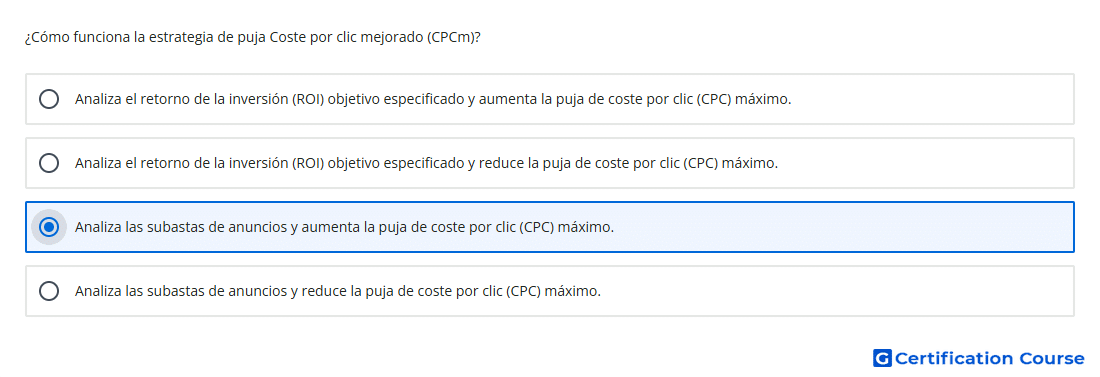Select radio for 'subastas… reduce la puja' answer

pos(49,291)
